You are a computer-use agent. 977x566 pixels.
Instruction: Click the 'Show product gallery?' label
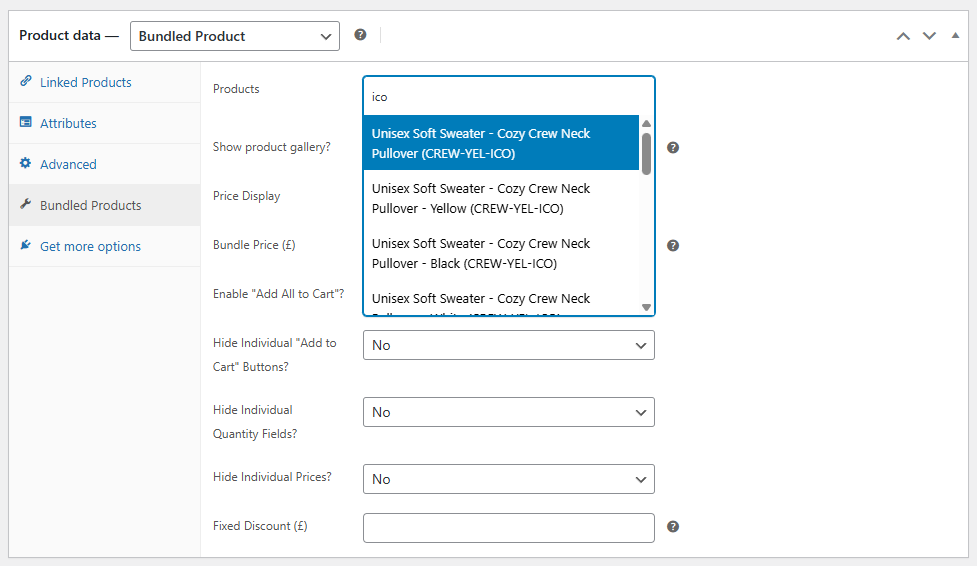click(x=272, y=147)
